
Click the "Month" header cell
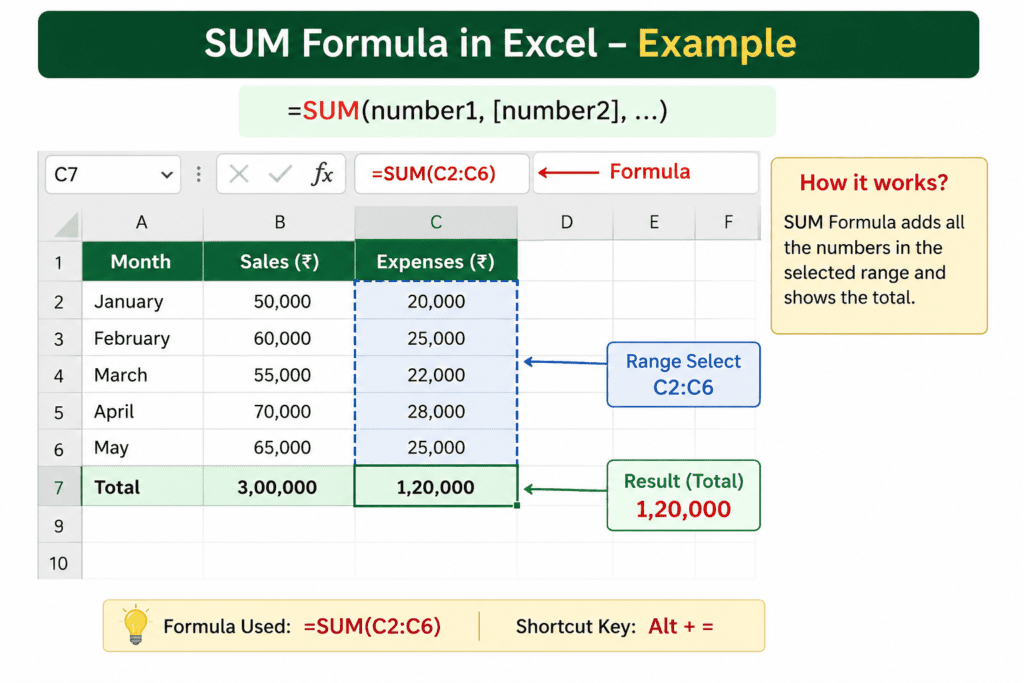(142, 262)
